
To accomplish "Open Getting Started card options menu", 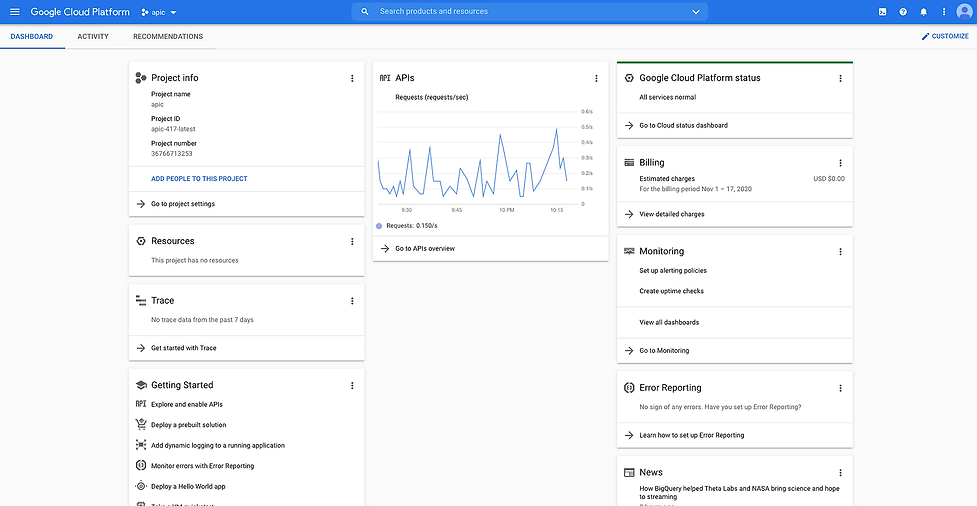I will click(x=352, y=386).
